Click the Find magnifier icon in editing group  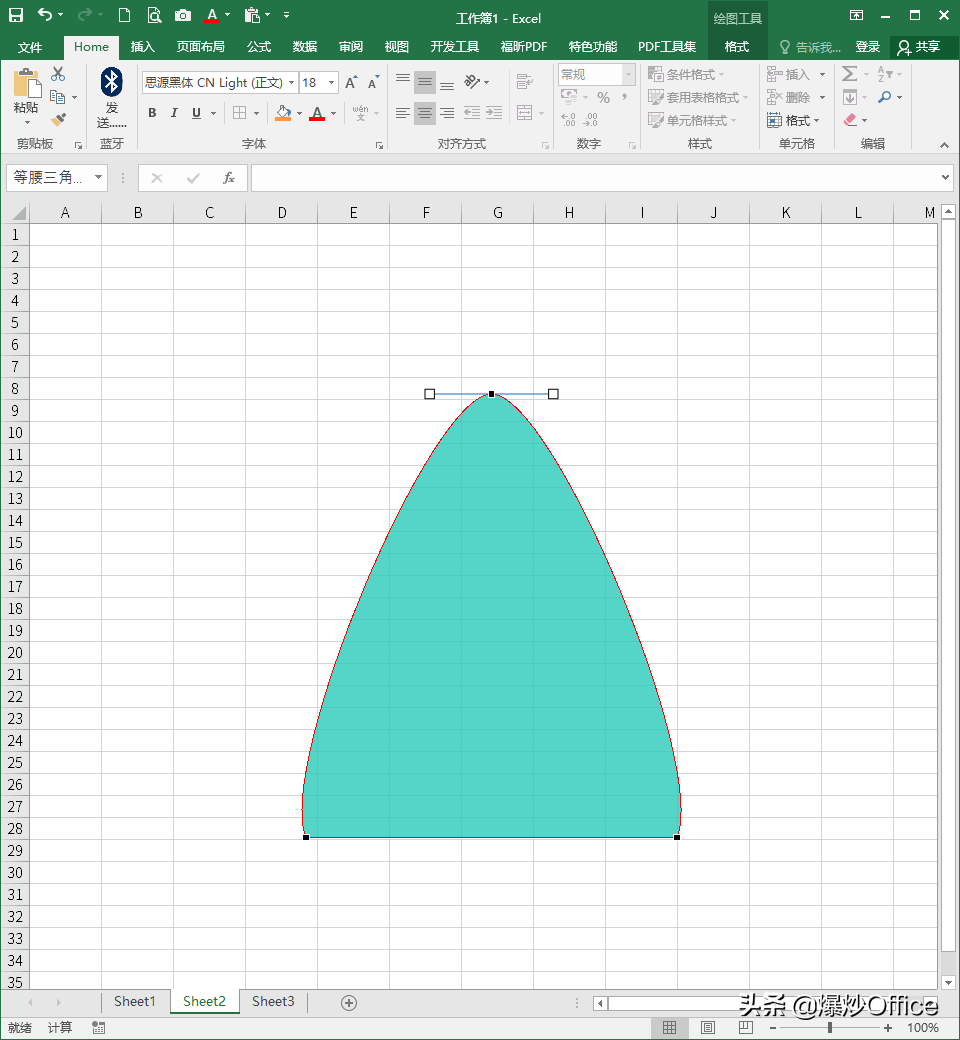click(x=884, y=97)
